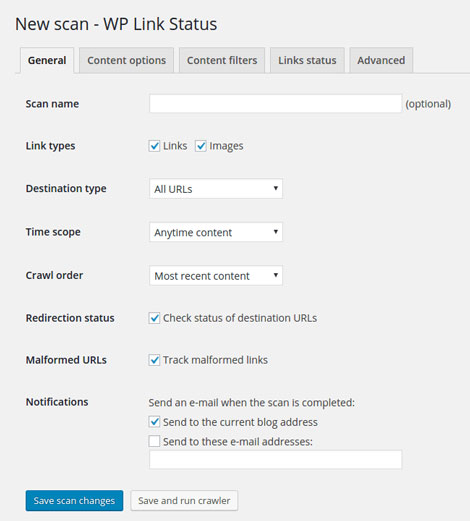Screen dimensions: 470x521
Task: Uncheck the Links checkbox
Action: click(154, 146)
